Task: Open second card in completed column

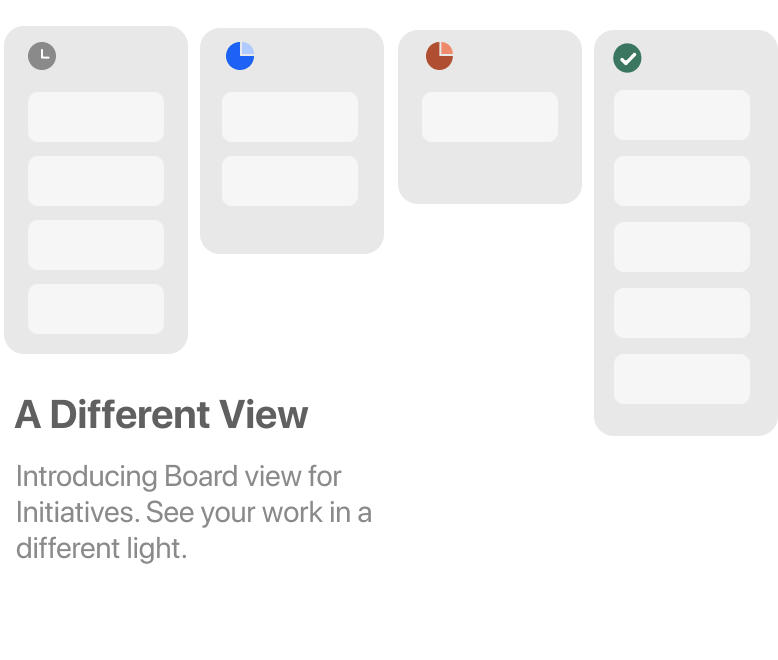Action: pyautogui.click(x=682, y=181)
